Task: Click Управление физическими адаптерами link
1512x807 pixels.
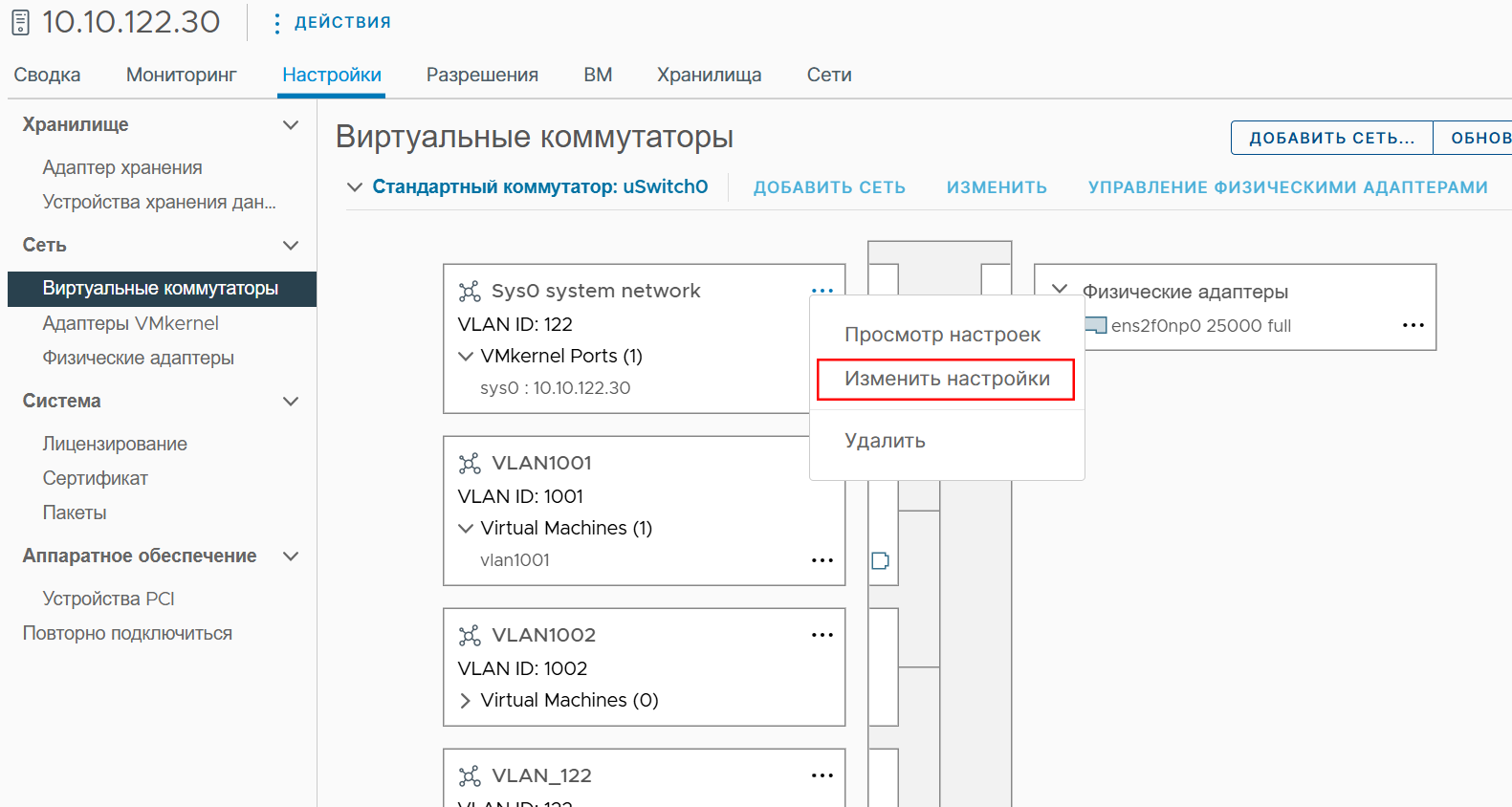Action: tap(1288, 187)
